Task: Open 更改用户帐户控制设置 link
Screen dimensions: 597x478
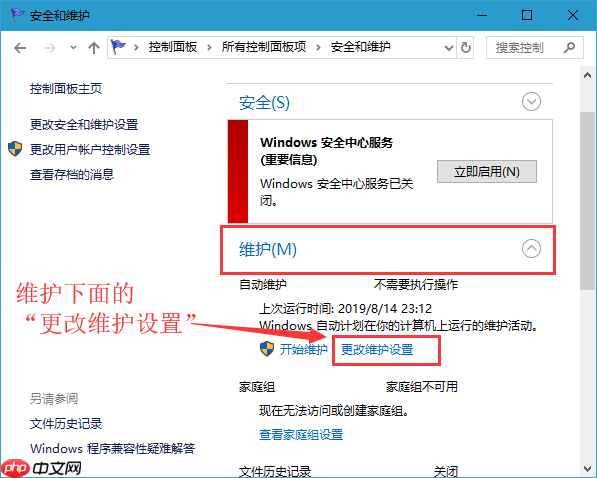Action: pos(90,150)
